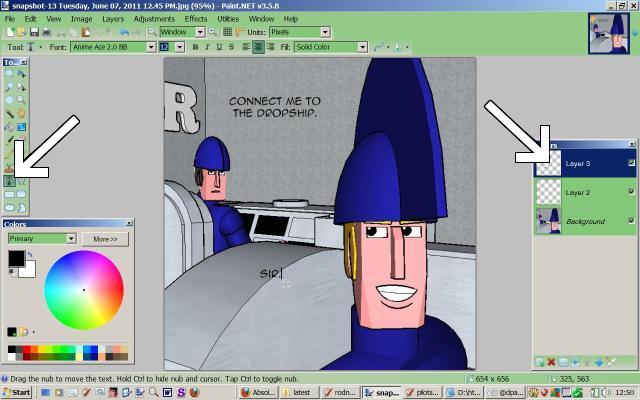The image size is (640, 400).
Task: Hide the Background layer via its checkbox
Action: 631,220
